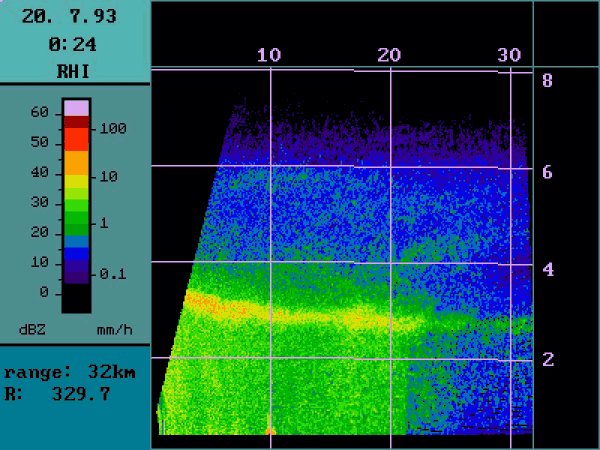Click the date field 20. 7.93
600x450 pixels.
tap(73, 17)
